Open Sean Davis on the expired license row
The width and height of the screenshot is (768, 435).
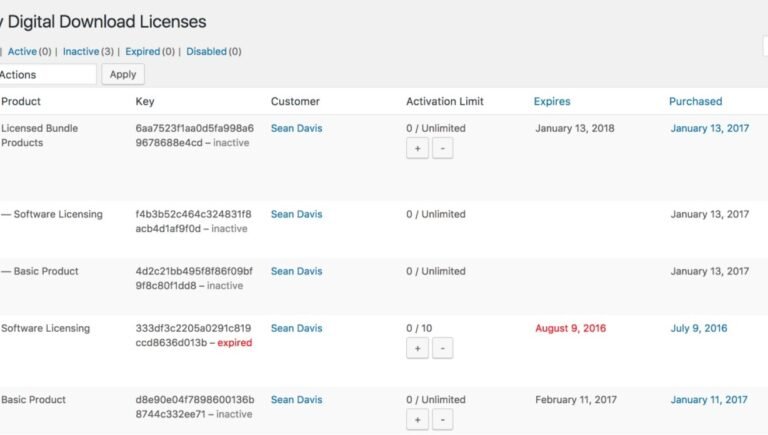tap(296, 328)
